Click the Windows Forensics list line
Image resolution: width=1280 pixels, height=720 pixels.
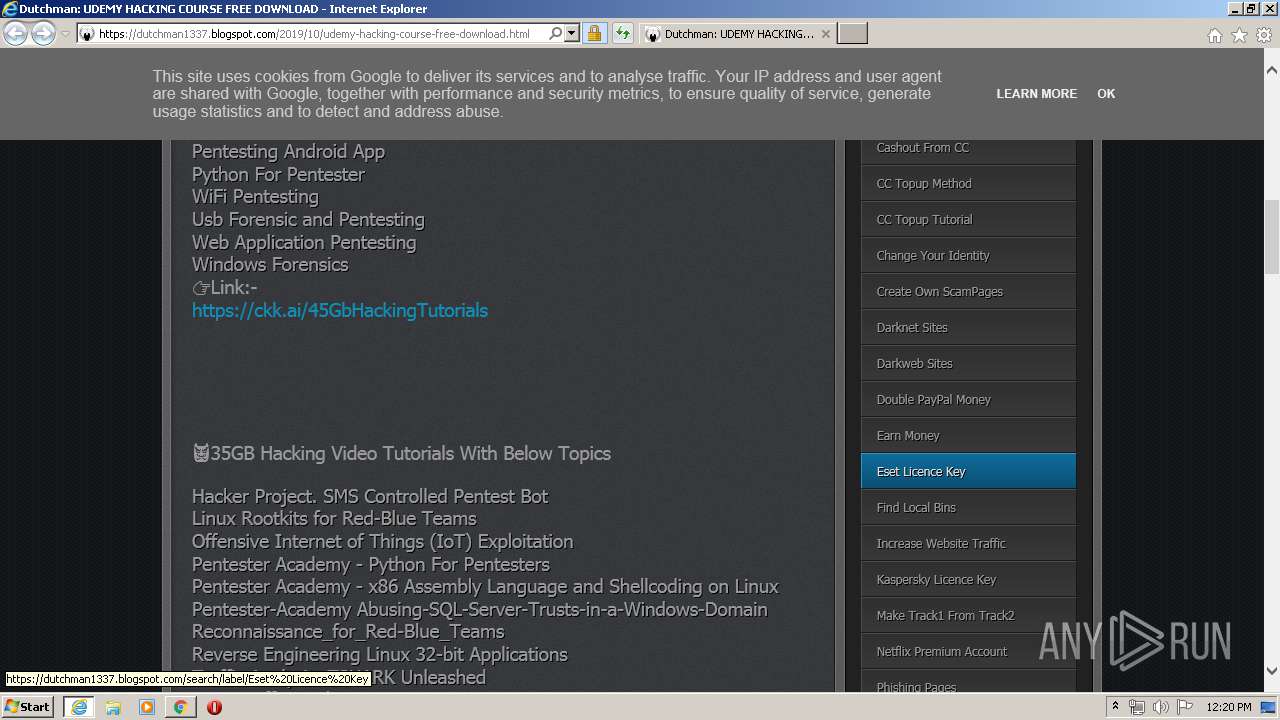270,265
